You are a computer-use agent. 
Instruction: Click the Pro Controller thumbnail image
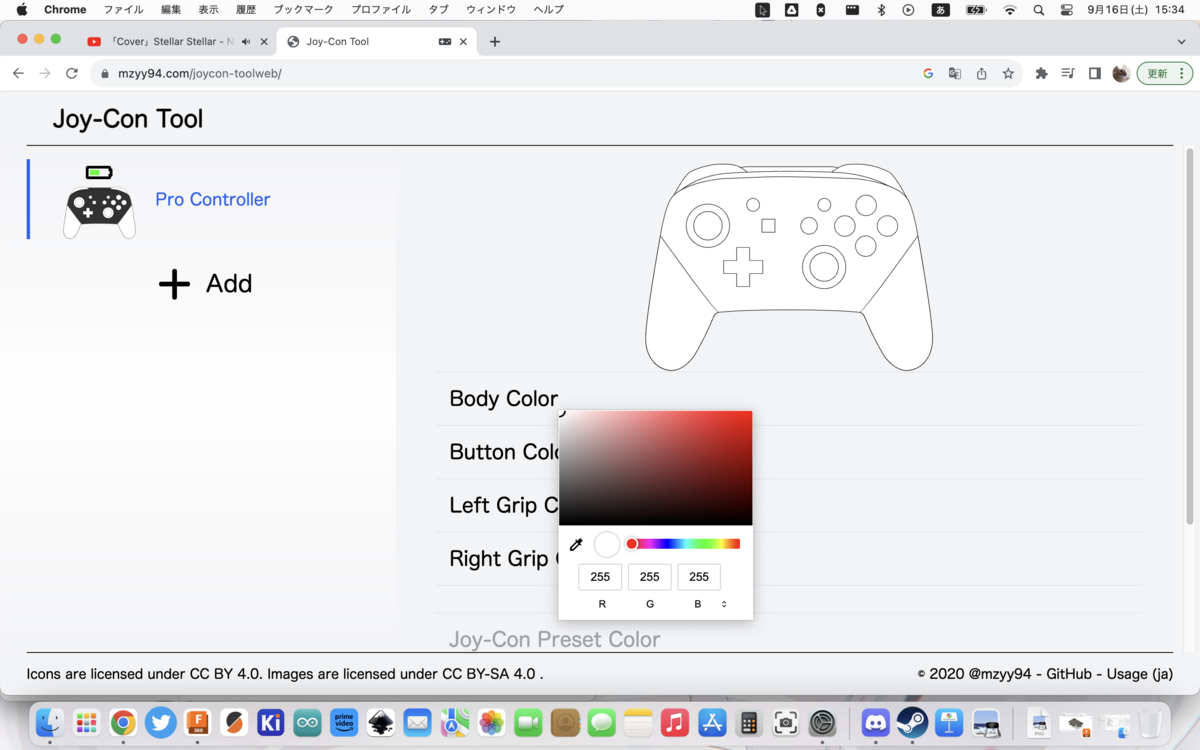(x=99, y=212)
